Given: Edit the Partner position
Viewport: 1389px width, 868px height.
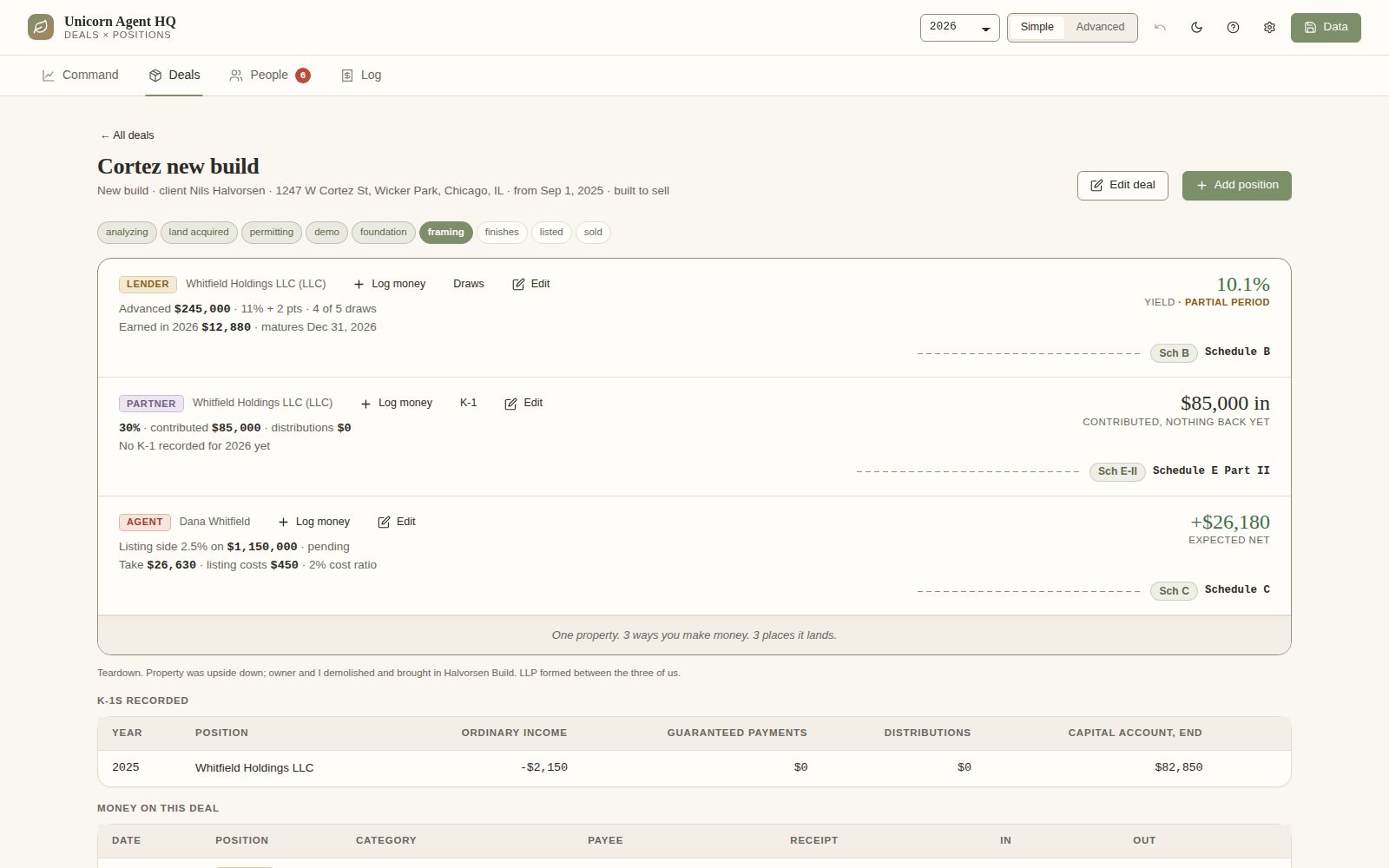Looking at the screenshot, I should pos(523,403).
